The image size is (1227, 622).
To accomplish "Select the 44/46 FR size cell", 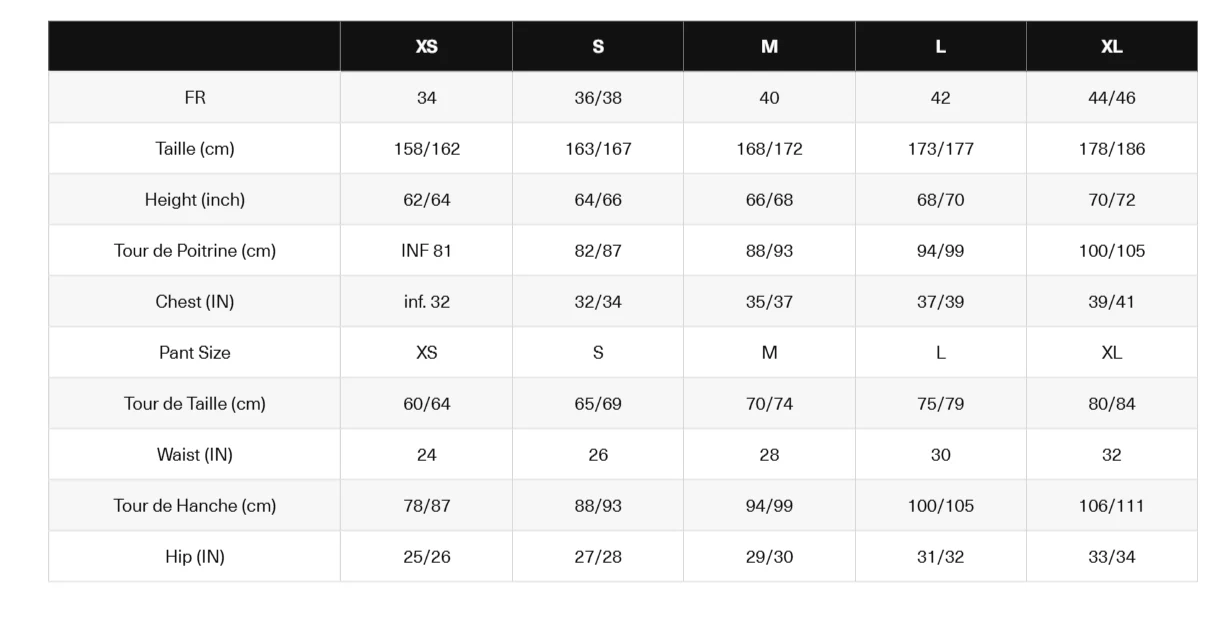I will click(1112, 98).
